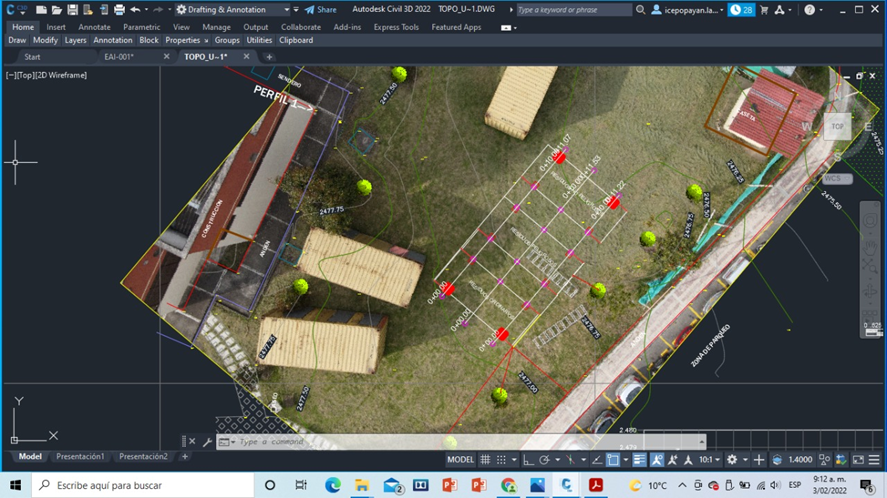Image resolution: width=887 pixels, height=498 pixels.
Task: Save the drawing with the Save icon
Action: pyautogui.click(x=72, y=10)
